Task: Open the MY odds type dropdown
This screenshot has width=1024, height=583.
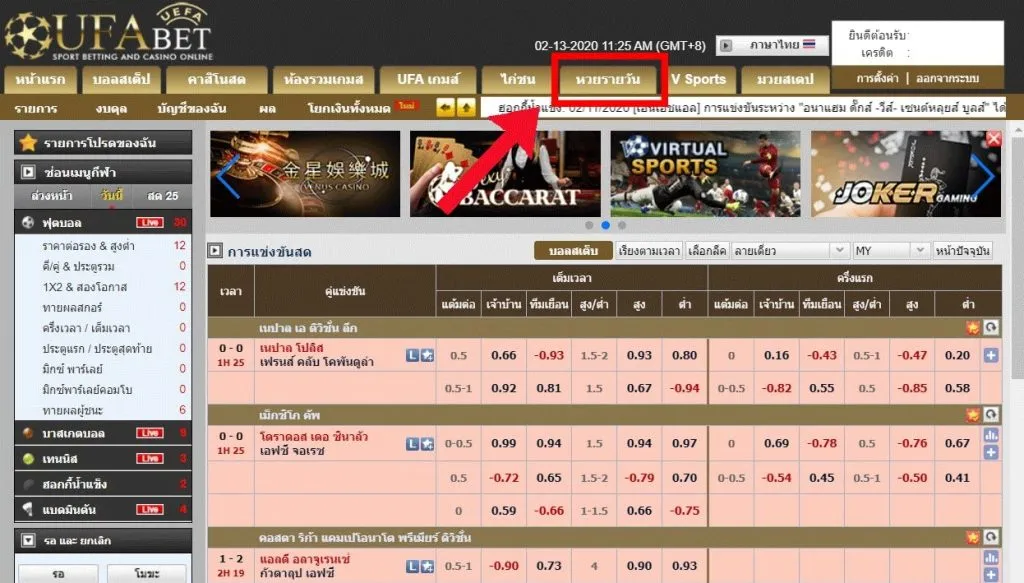Action: [x=890, y=251]
